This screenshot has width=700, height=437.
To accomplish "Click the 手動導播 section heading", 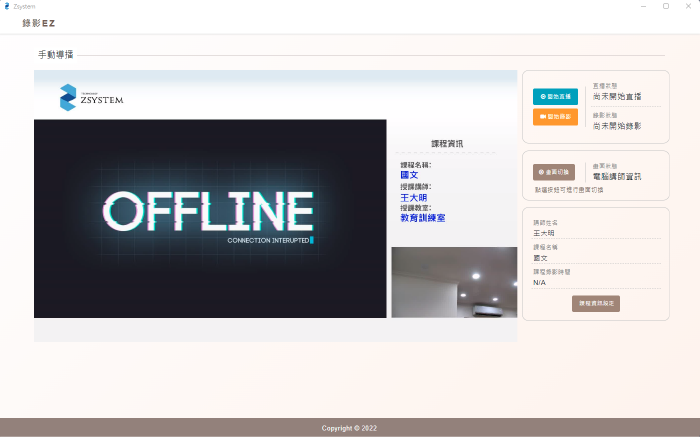I will [x=56, y=54].
